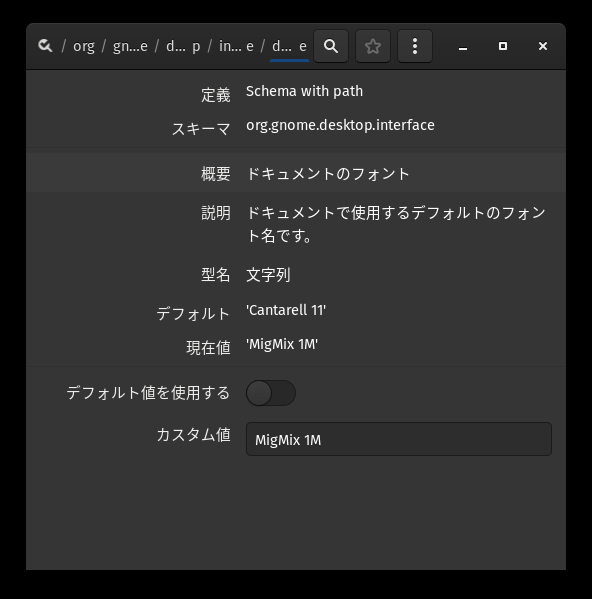Toggle デフォルト値を使用する switch
Viewport: 592px width, 599px height.
[271, 393]
